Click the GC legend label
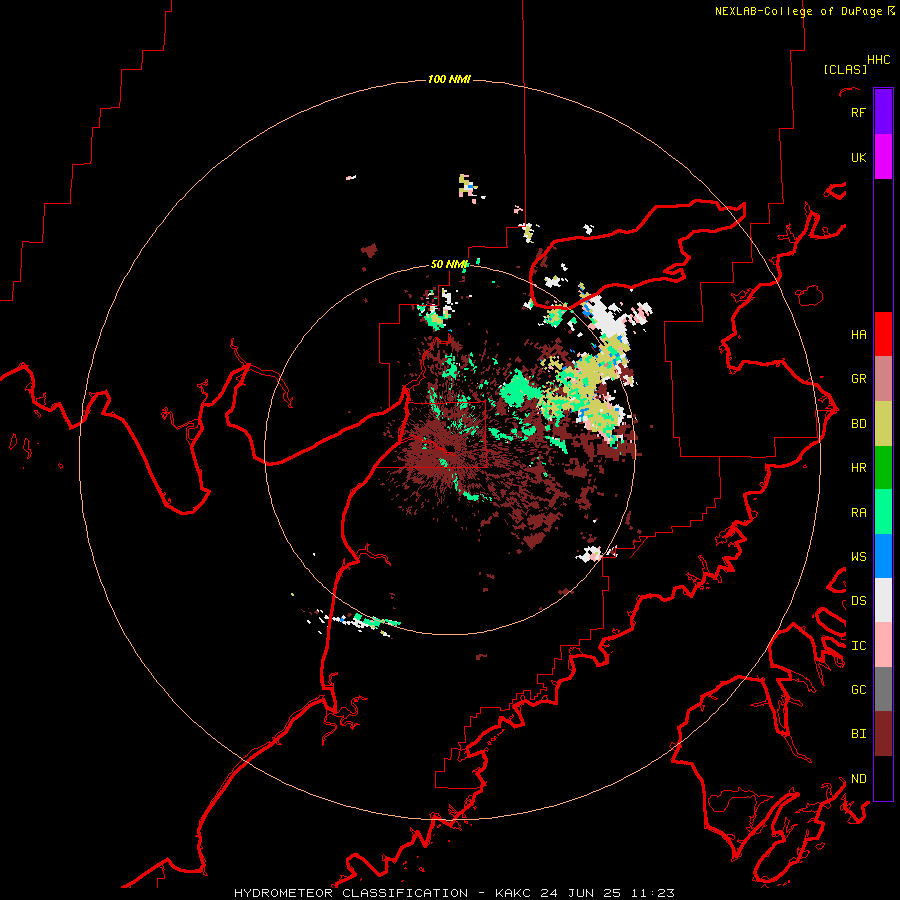The image size is (900, 900). tap(858, 689)
